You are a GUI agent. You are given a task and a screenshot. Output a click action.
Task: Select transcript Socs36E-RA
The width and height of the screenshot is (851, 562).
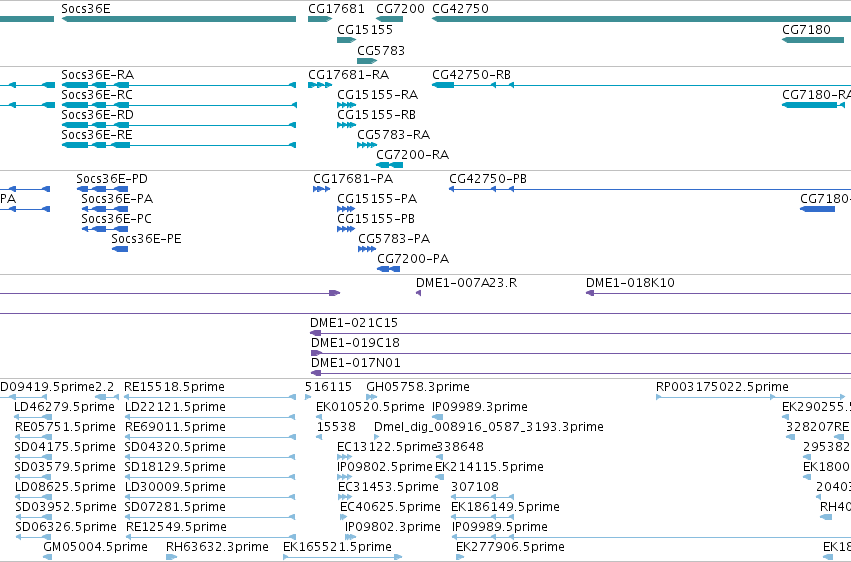(x=98, y=75)
